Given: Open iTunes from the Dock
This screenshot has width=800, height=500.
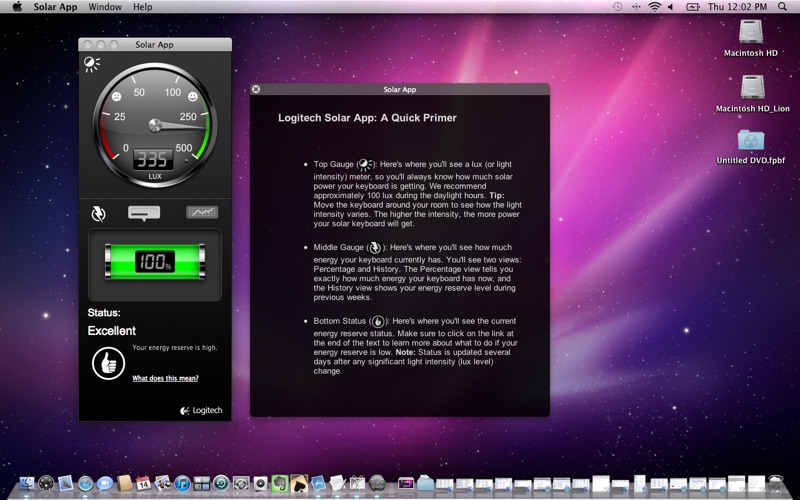Looking at the screenshot, I should [x=182, y=483].
